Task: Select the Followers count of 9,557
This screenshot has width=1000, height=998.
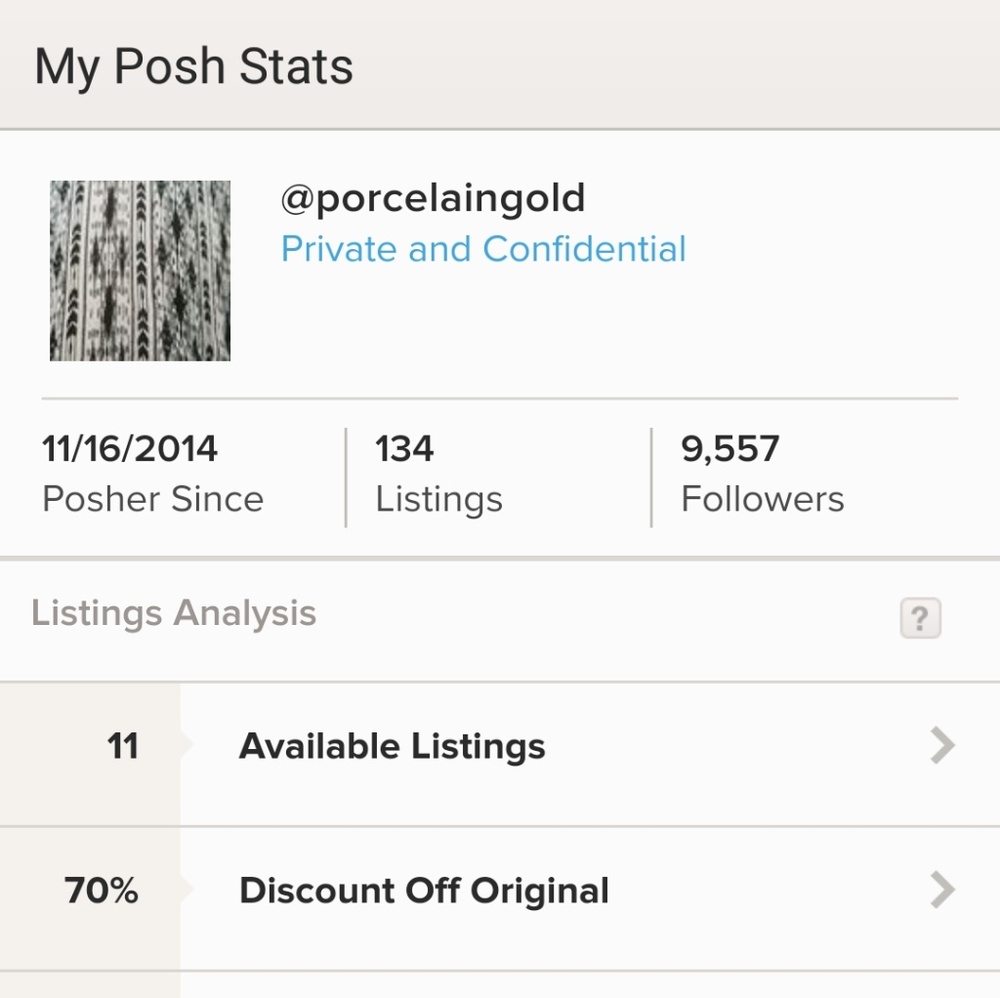Action: 731,449
